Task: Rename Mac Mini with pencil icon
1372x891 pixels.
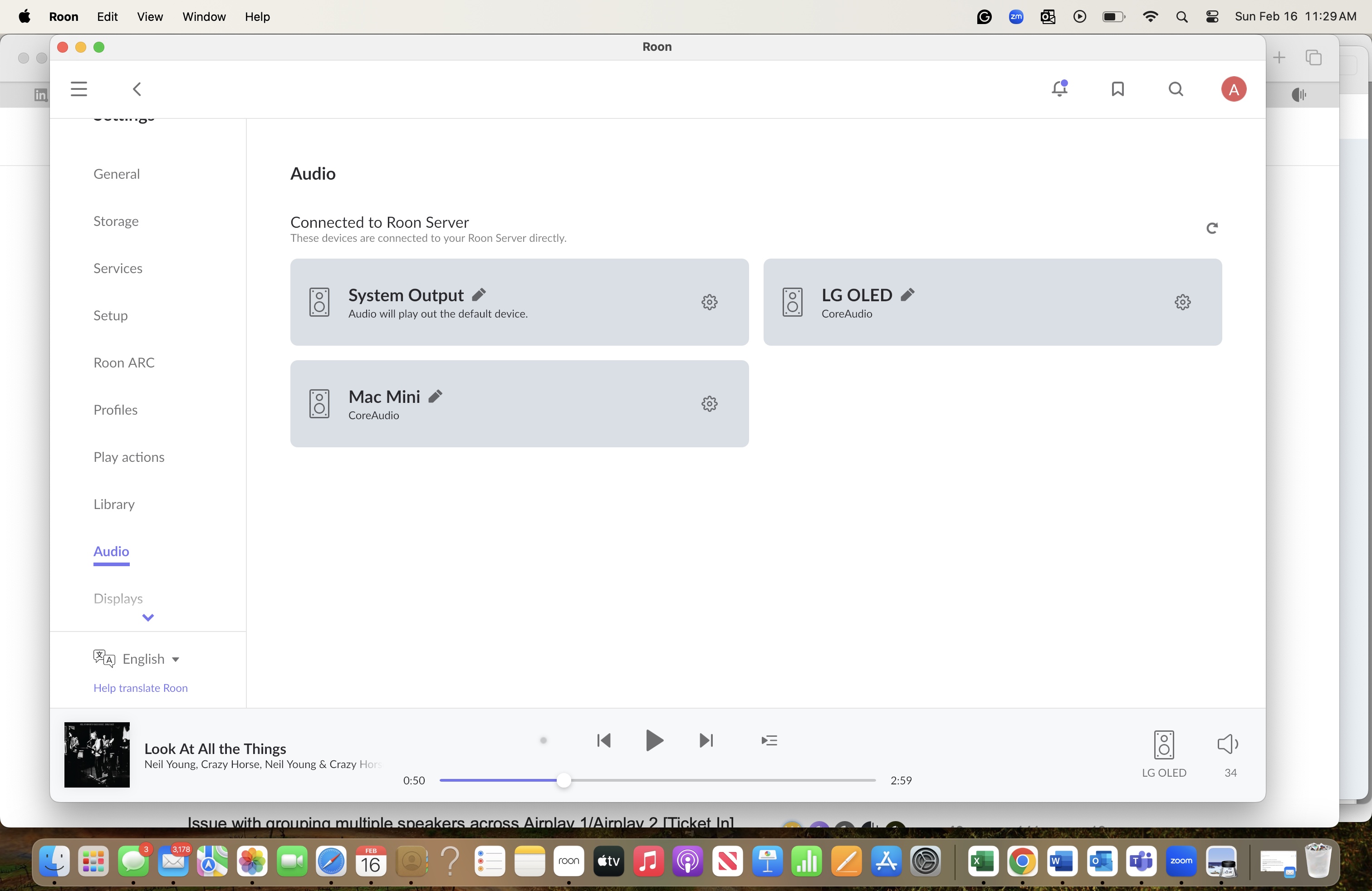Action: tap(435, 396)
